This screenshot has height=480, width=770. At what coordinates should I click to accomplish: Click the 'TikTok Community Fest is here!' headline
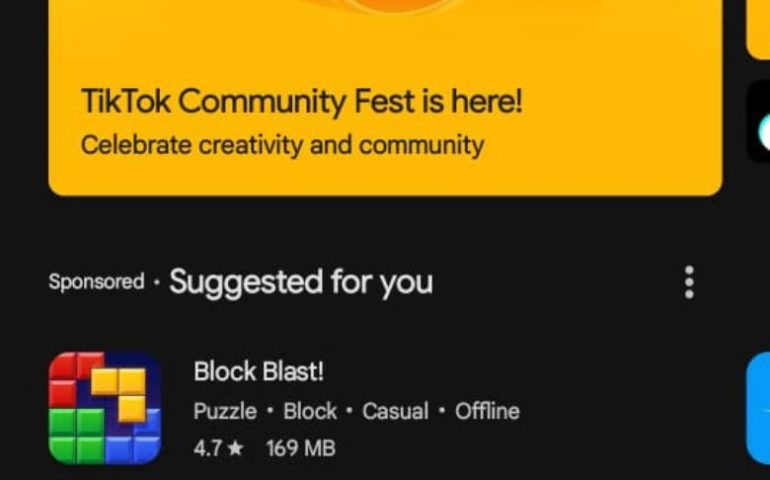[x=302, y=102]
